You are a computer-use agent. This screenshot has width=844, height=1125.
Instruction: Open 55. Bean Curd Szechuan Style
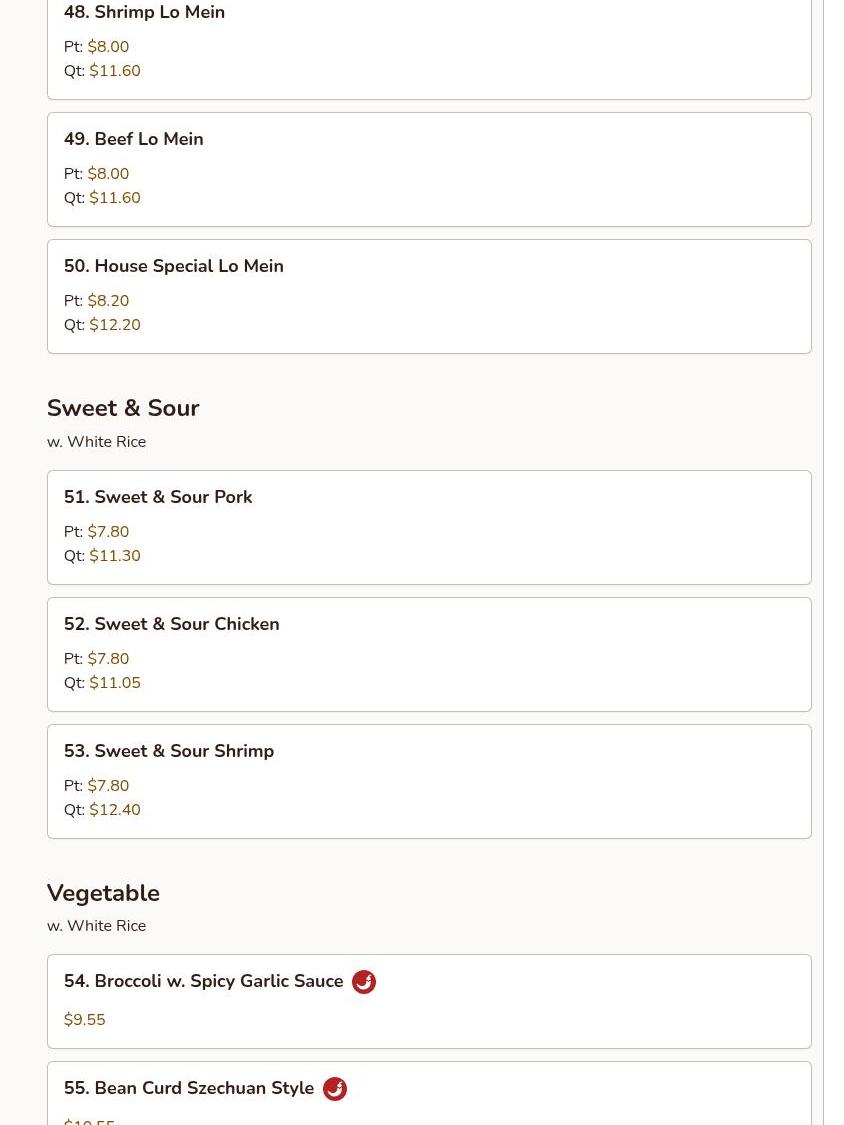188,1089
